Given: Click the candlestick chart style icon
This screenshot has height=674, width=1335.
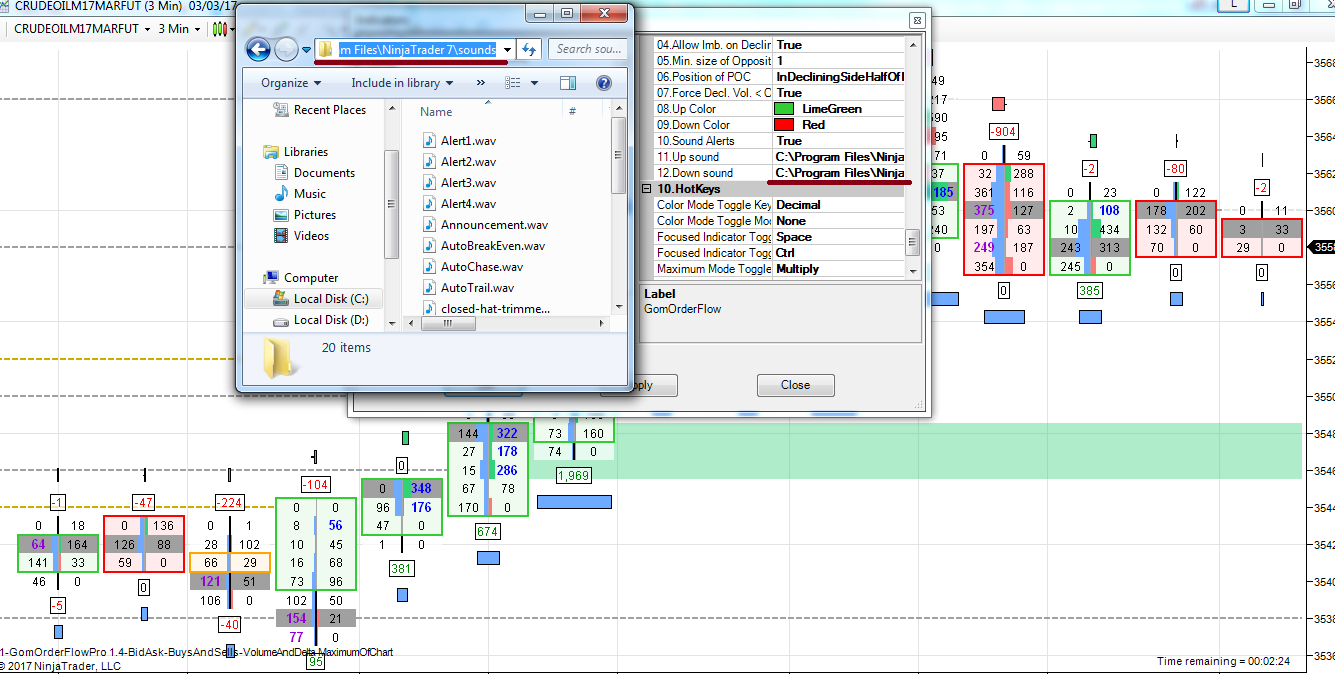Looking at the screenshot, I should (222, 29).
